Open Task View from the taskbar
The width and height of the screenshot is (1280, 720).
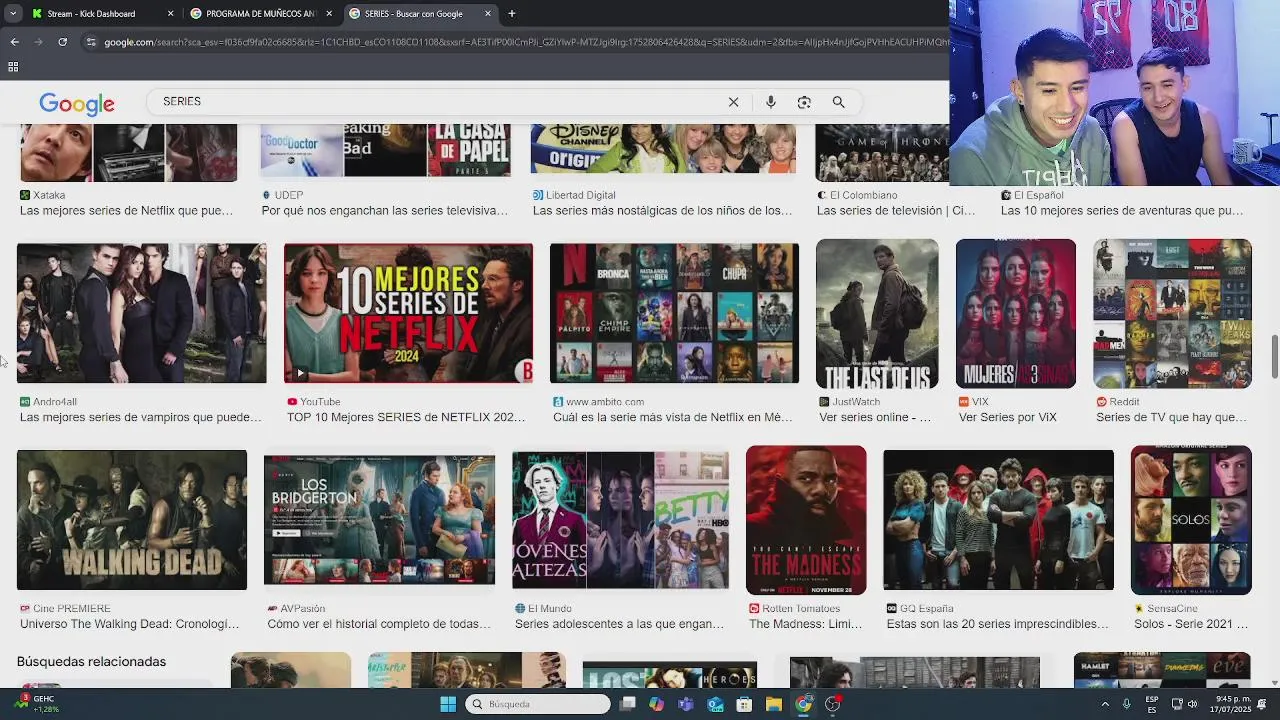[627, 704]
